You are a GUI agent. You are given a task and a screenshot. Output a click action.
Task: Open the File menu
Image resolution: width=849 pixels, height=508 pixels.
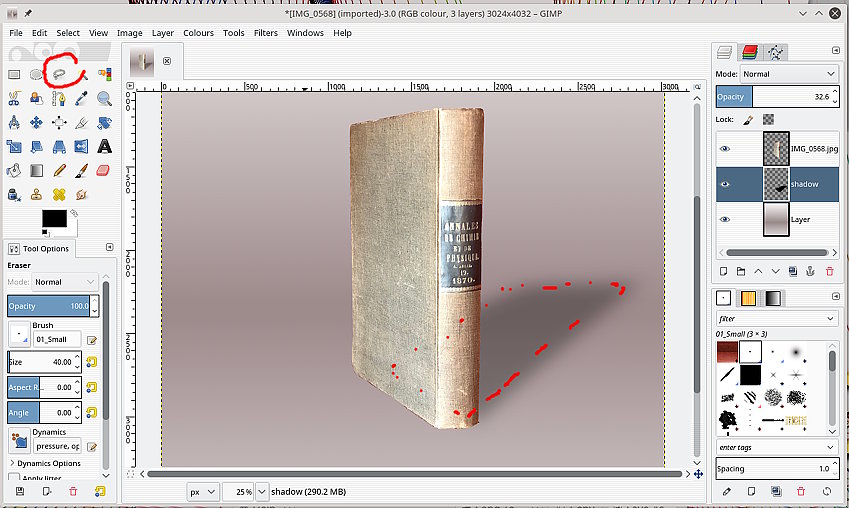point(16,32)
